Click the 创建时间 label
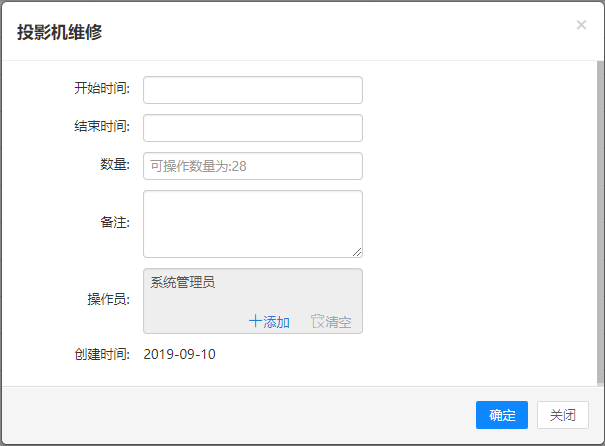Screen dimensions: 605x446 (102, 354)
